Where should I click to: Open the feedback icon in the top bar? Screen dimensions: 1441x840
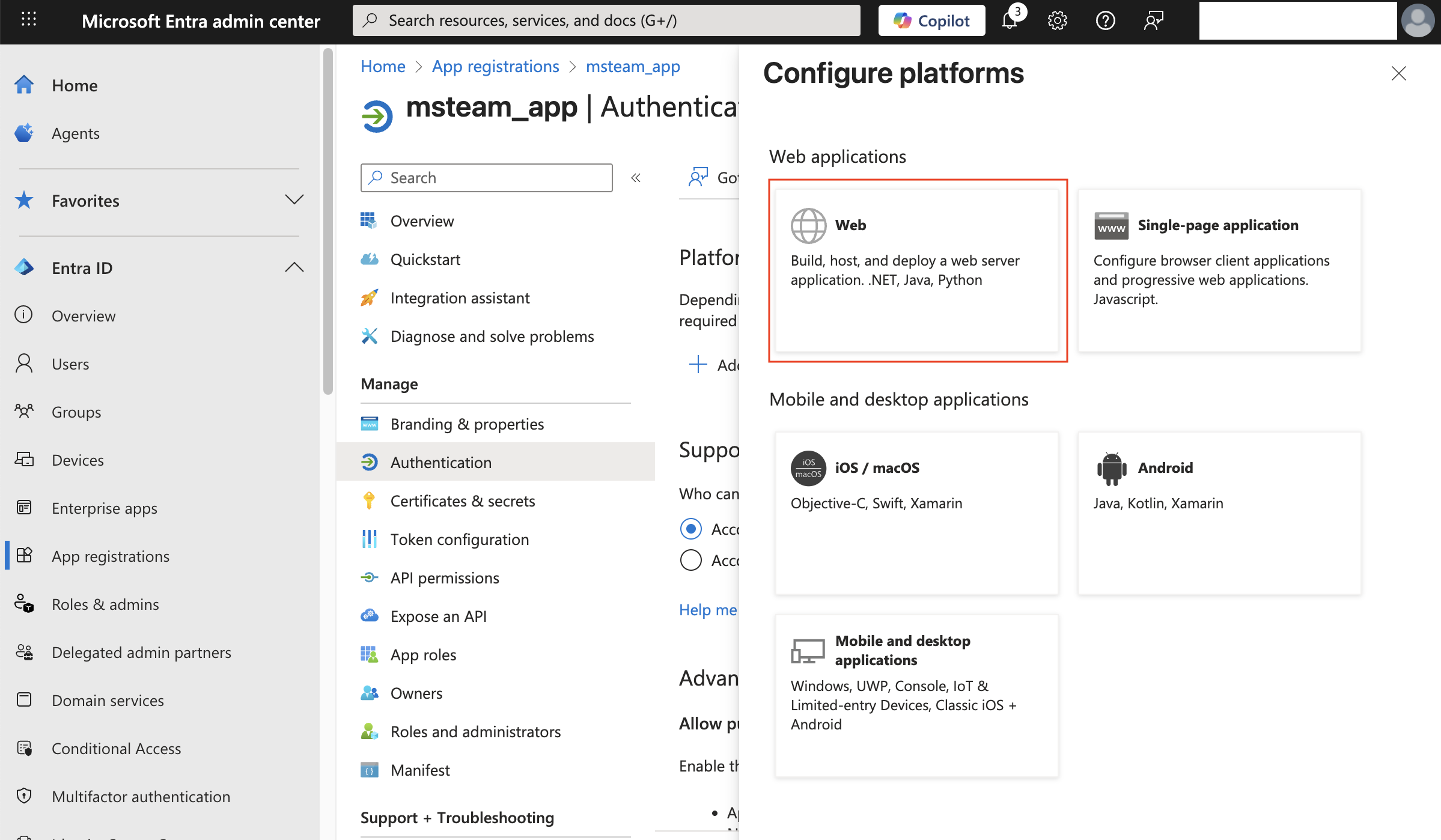1153,20
